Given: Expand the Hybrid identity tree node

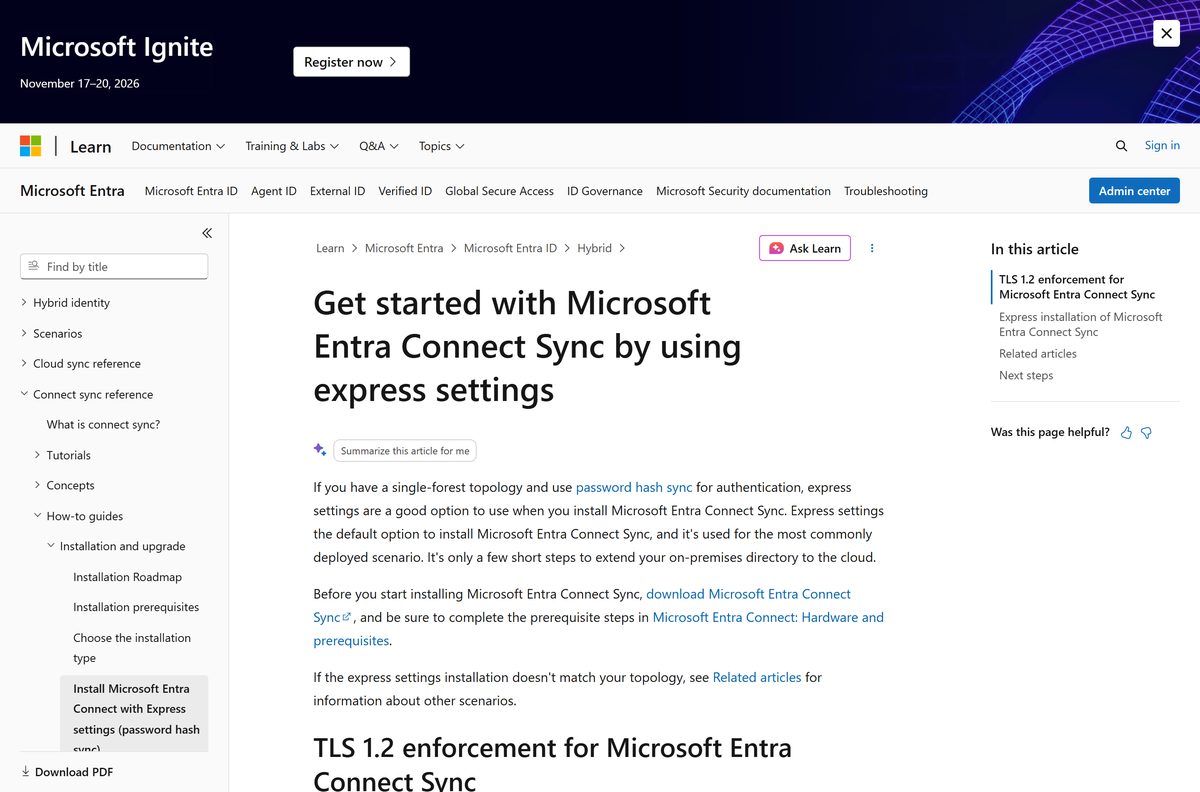Looking at the screenshot, I should pos(25,303).
